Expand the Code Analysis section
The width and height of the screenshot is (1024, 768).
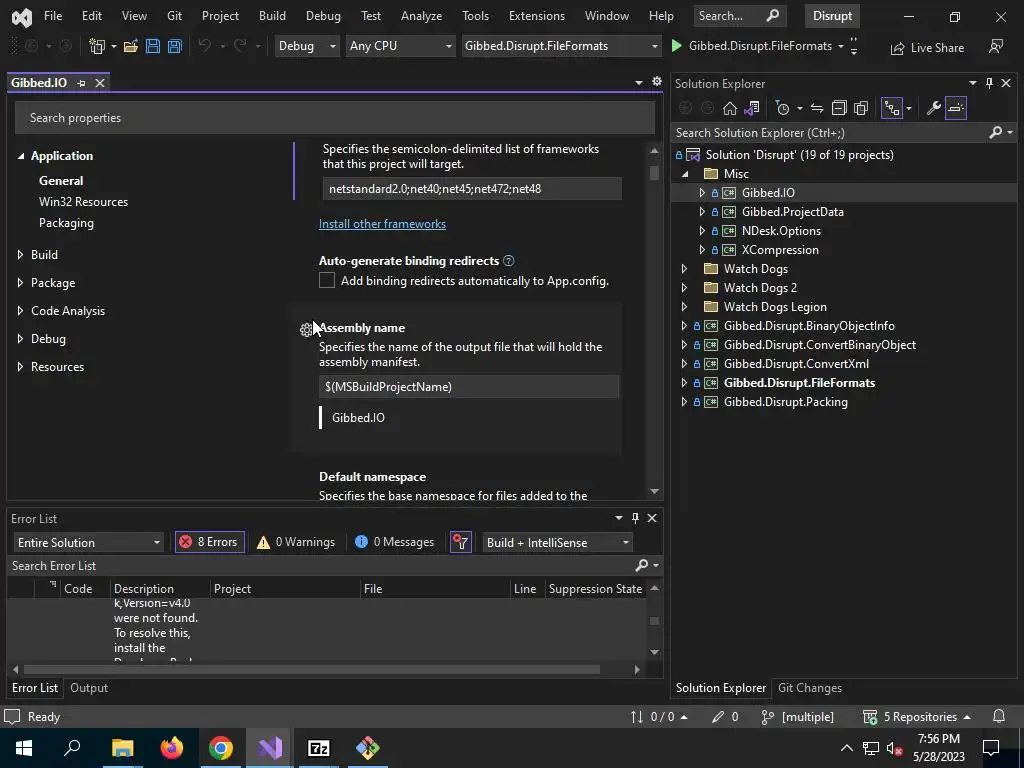(x=20, y=311)
